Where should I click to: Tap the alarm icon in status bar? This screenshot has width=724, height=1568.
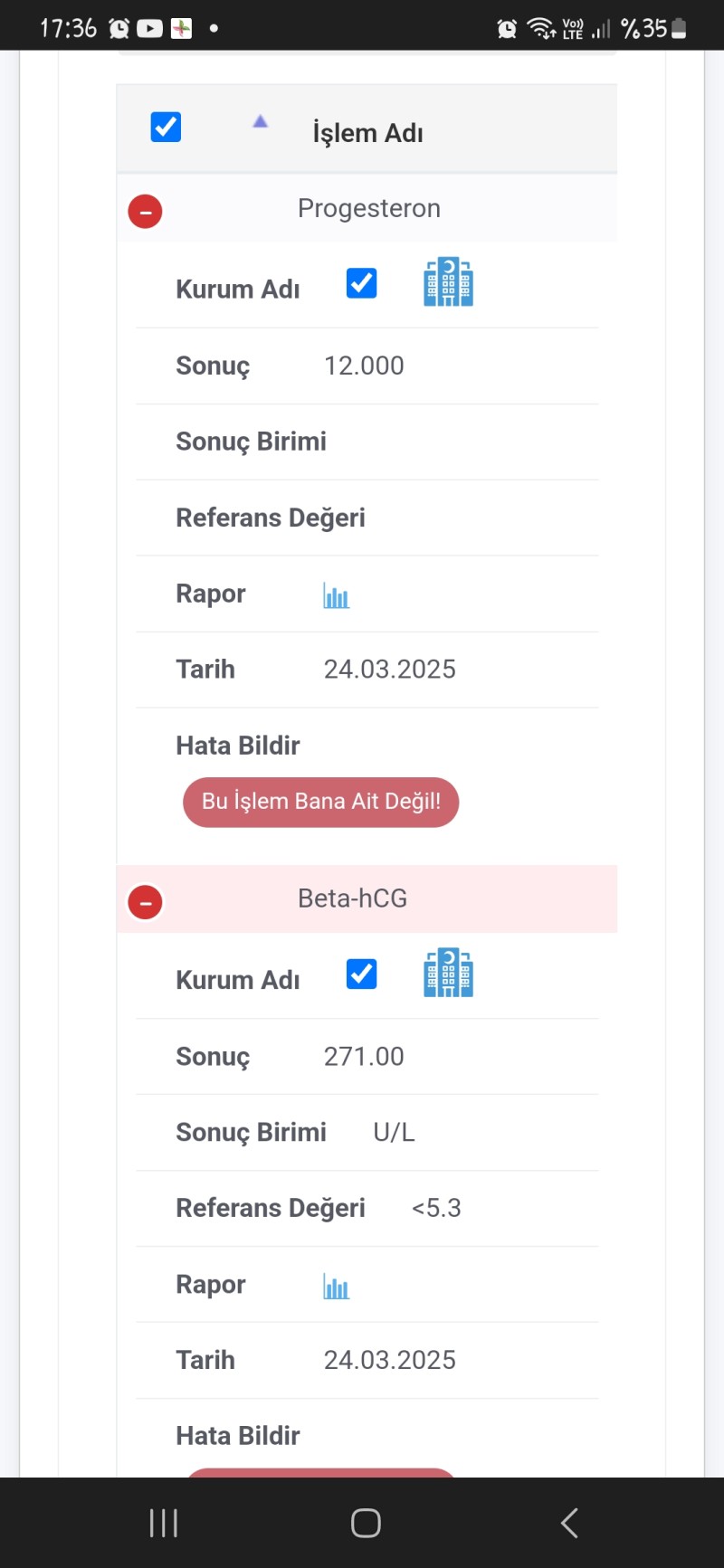pyautogui.click(x=119, y=28)
